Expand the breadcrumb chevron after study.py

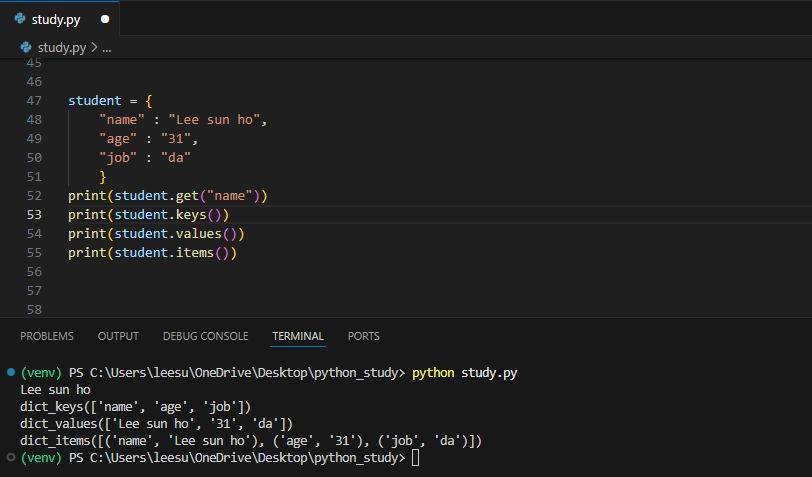tap(94, 48)
